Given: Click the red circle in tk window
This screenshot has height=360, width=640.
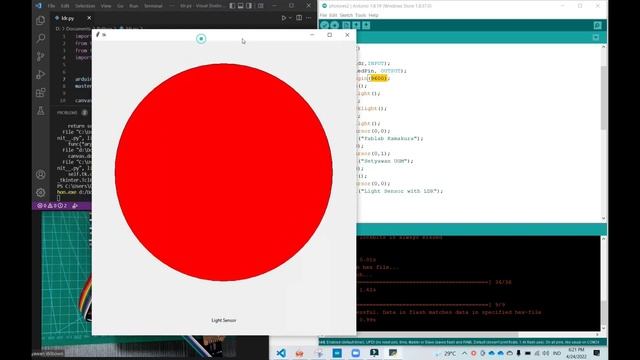Looking at the screenshot, I should pyautogui.click(x=224, y=172).
